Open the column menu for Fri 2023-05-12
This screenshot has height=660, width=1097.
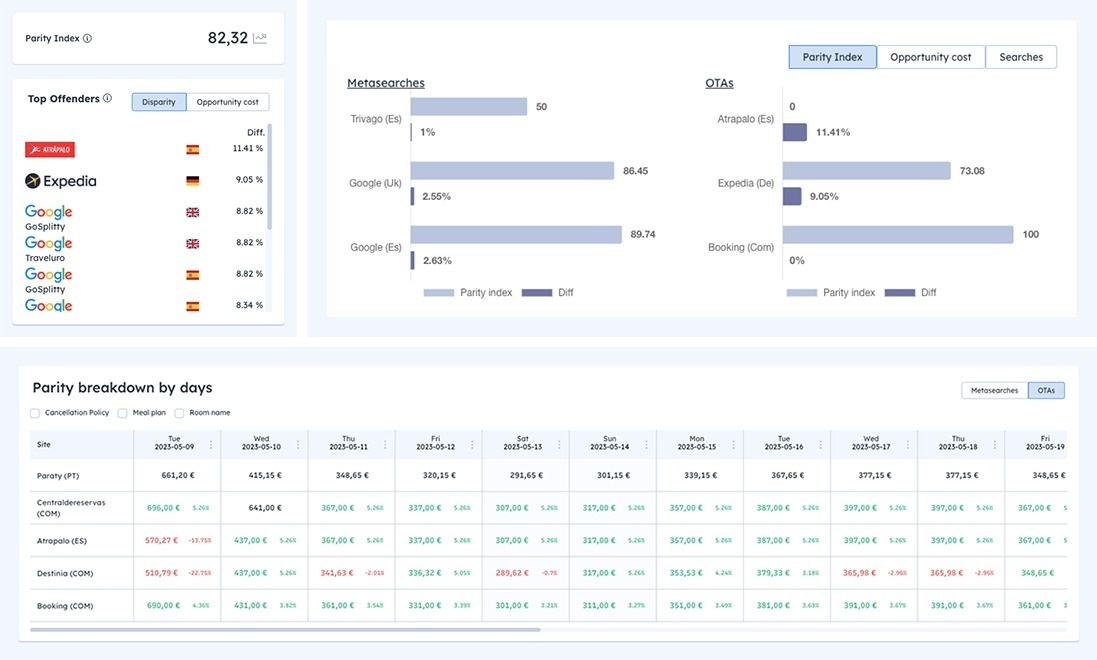(x=472, y=444)
